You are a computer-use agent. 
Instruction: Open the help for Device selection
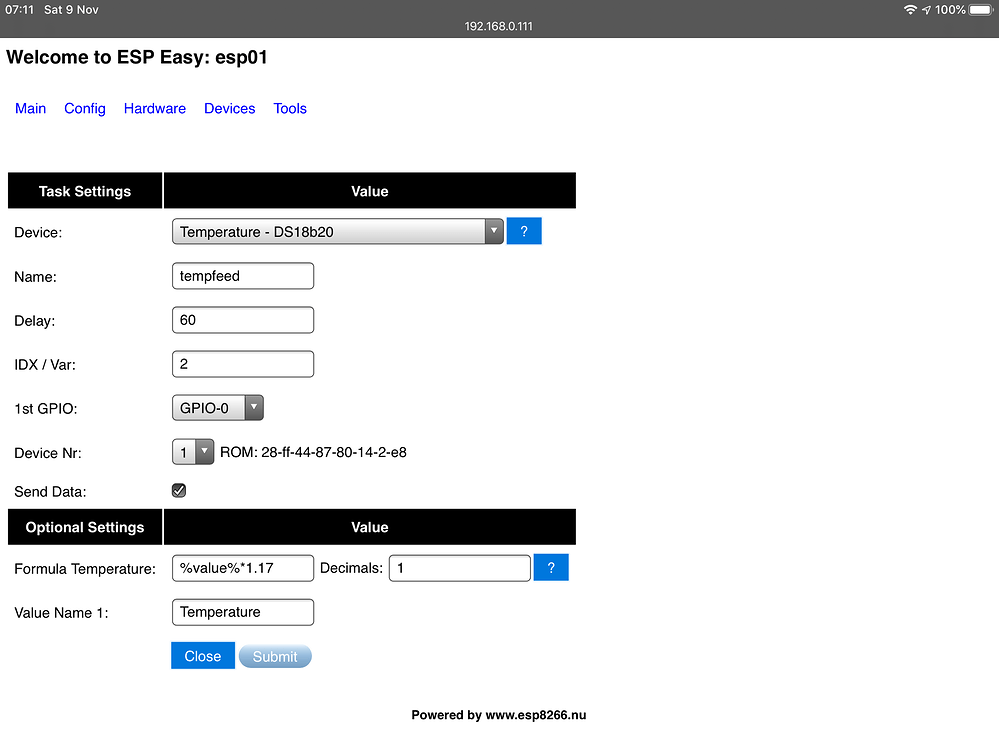[x=523, y=230]
